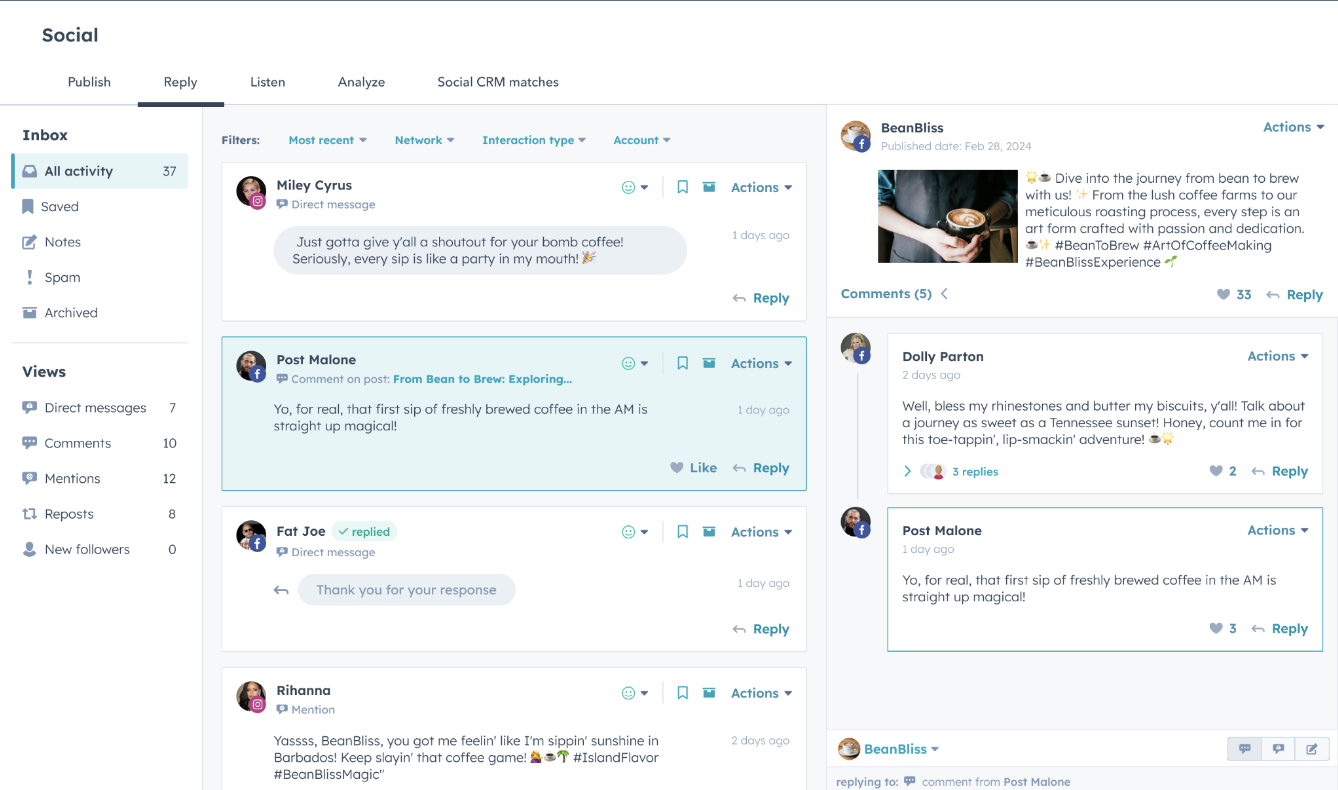This screenshot has height=790, width=1338.
Task: Toggle Like on Post Malone's inbox comment
Action: (693, 468)
